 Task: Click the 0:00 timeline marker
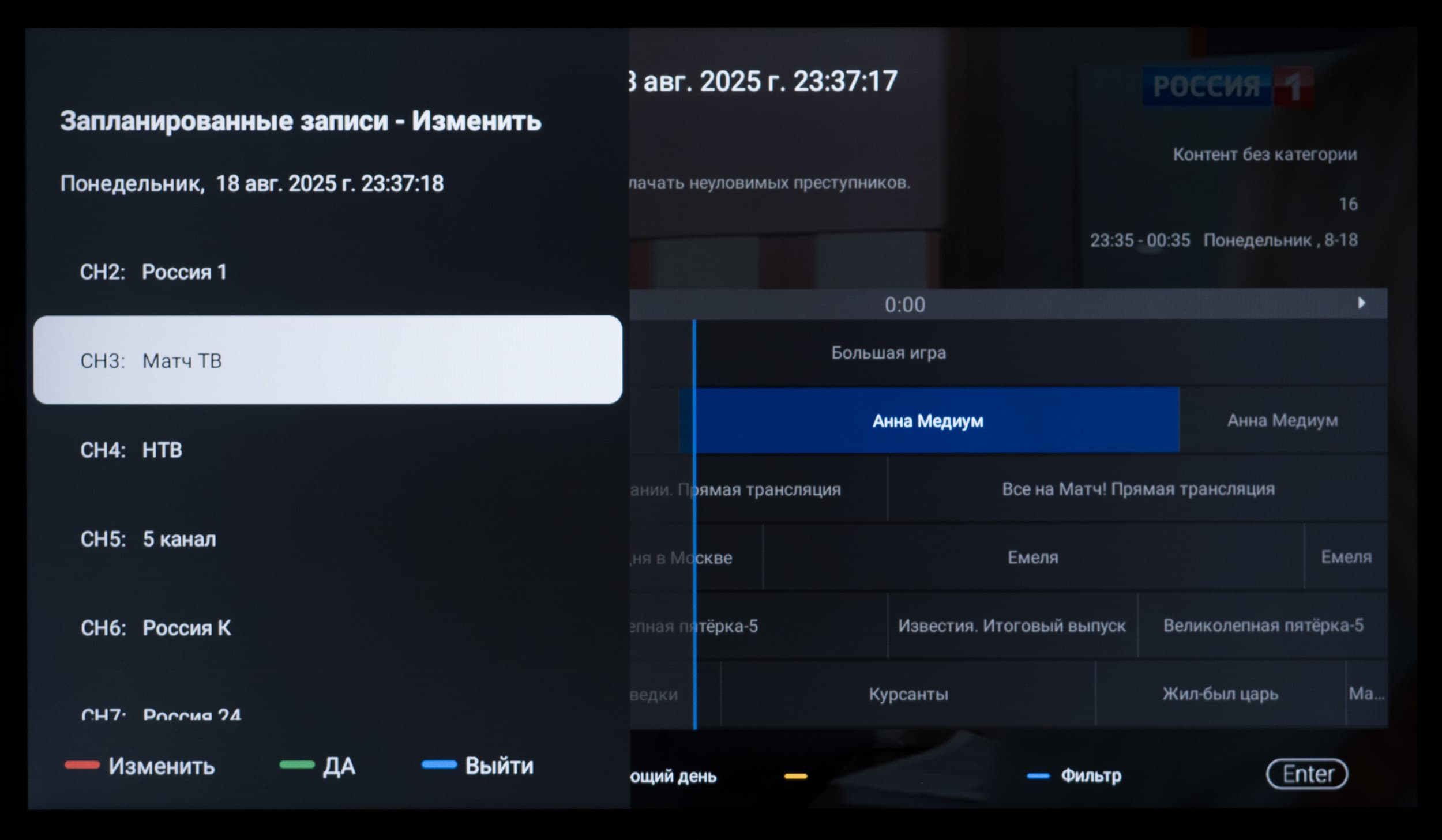point(904,304)
